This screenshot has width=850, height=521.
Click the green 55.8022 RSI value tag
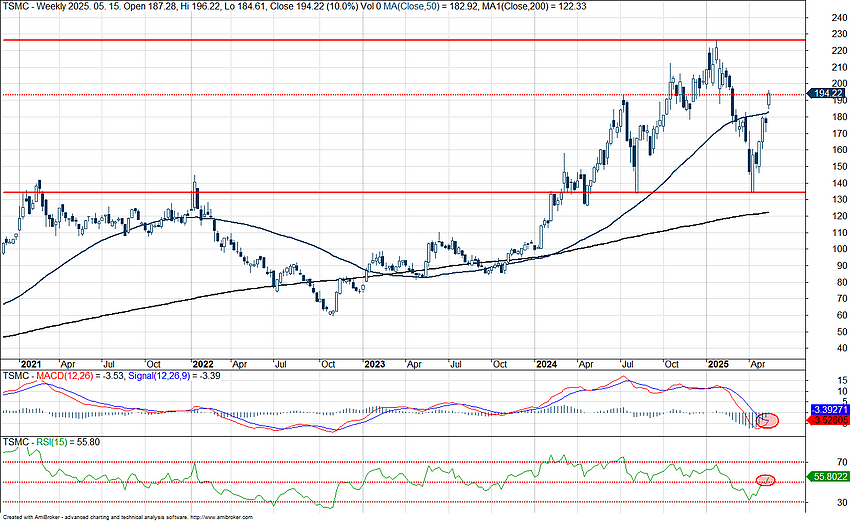pyautogui.click(x=828, y=477)
